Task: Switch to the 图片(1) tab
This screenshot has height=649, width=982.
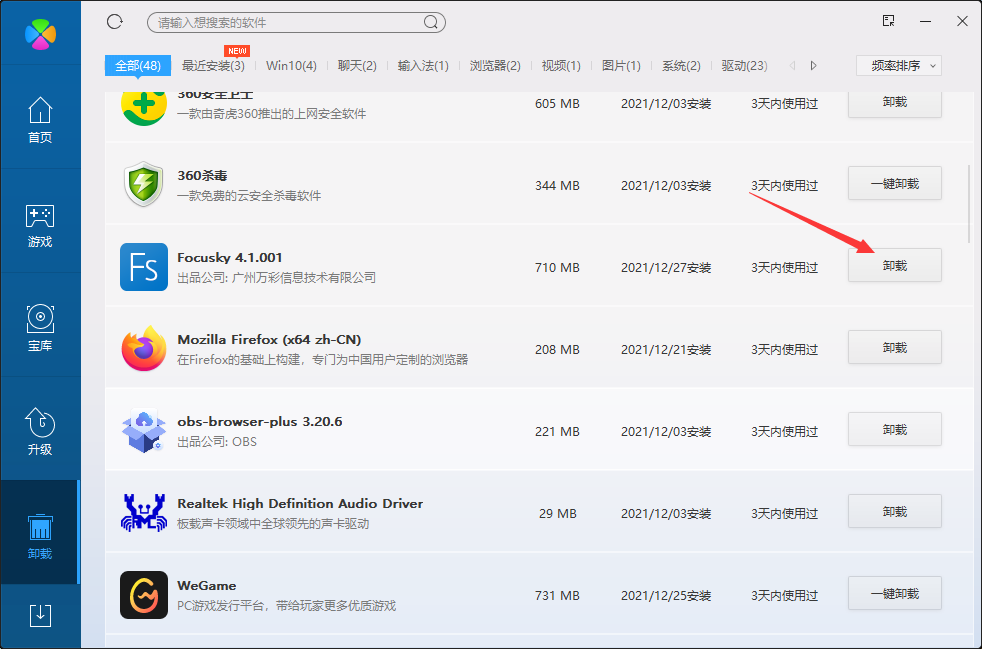Action: (x=621, y=66)
